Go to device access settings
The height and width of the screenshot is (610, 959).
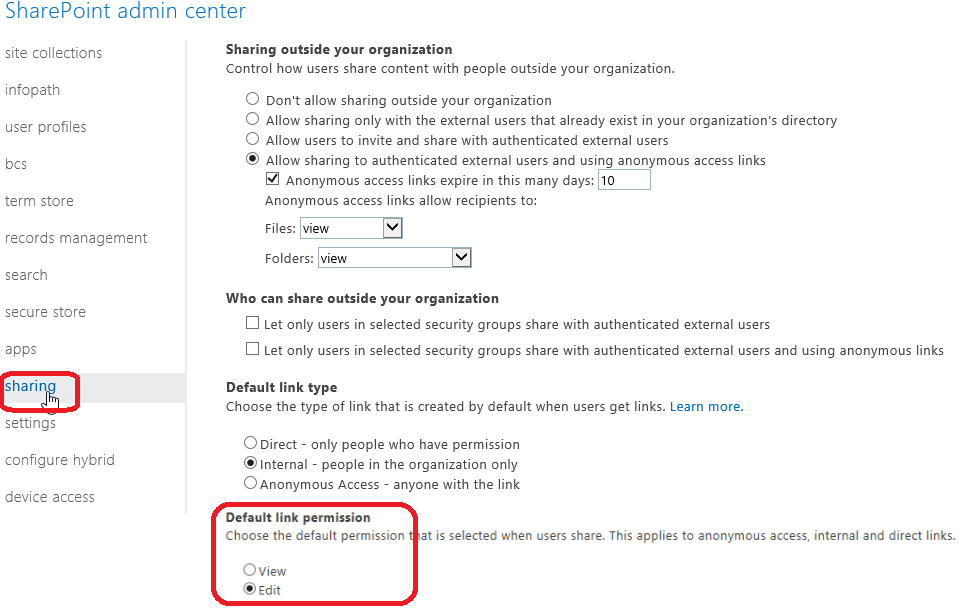pos(50,497)
